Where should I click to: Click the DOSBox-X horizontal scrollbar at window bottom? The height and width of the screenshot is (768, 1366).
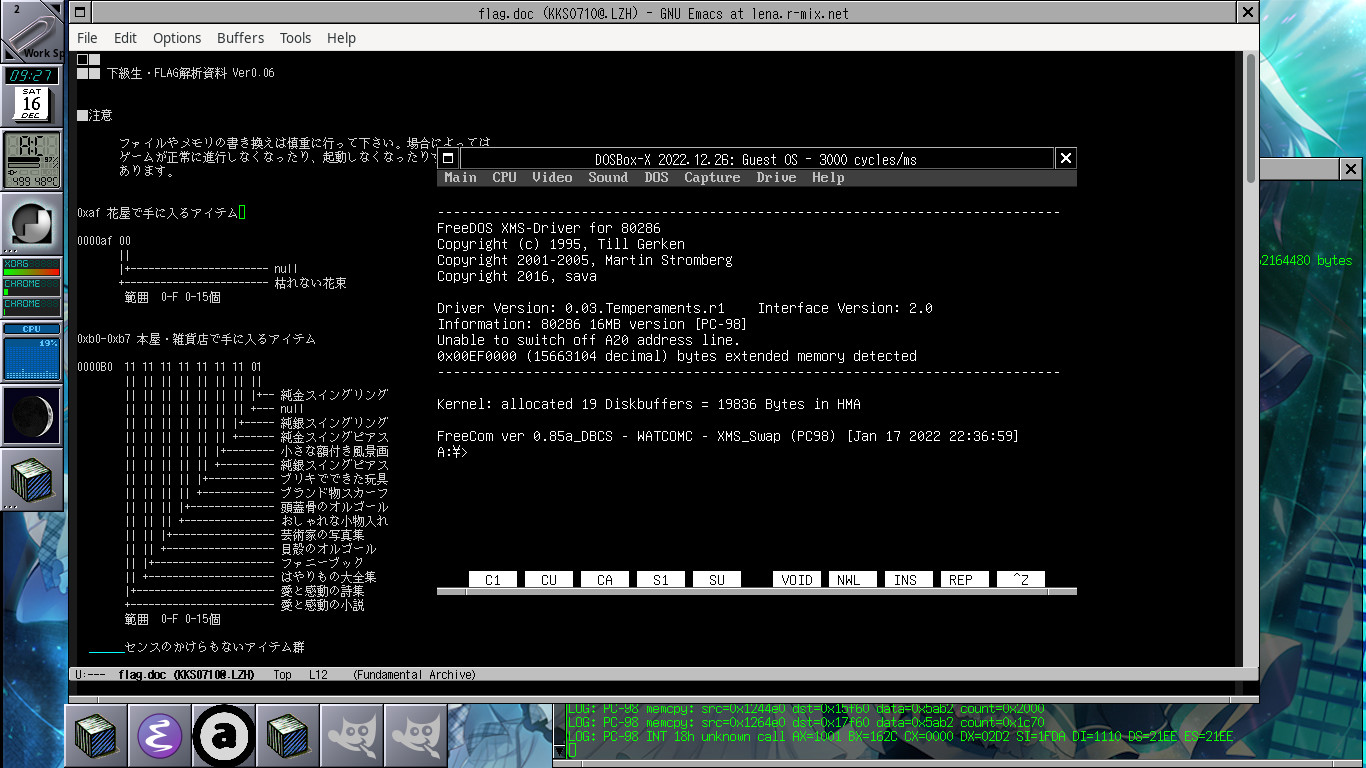click(x=757, y=592)
